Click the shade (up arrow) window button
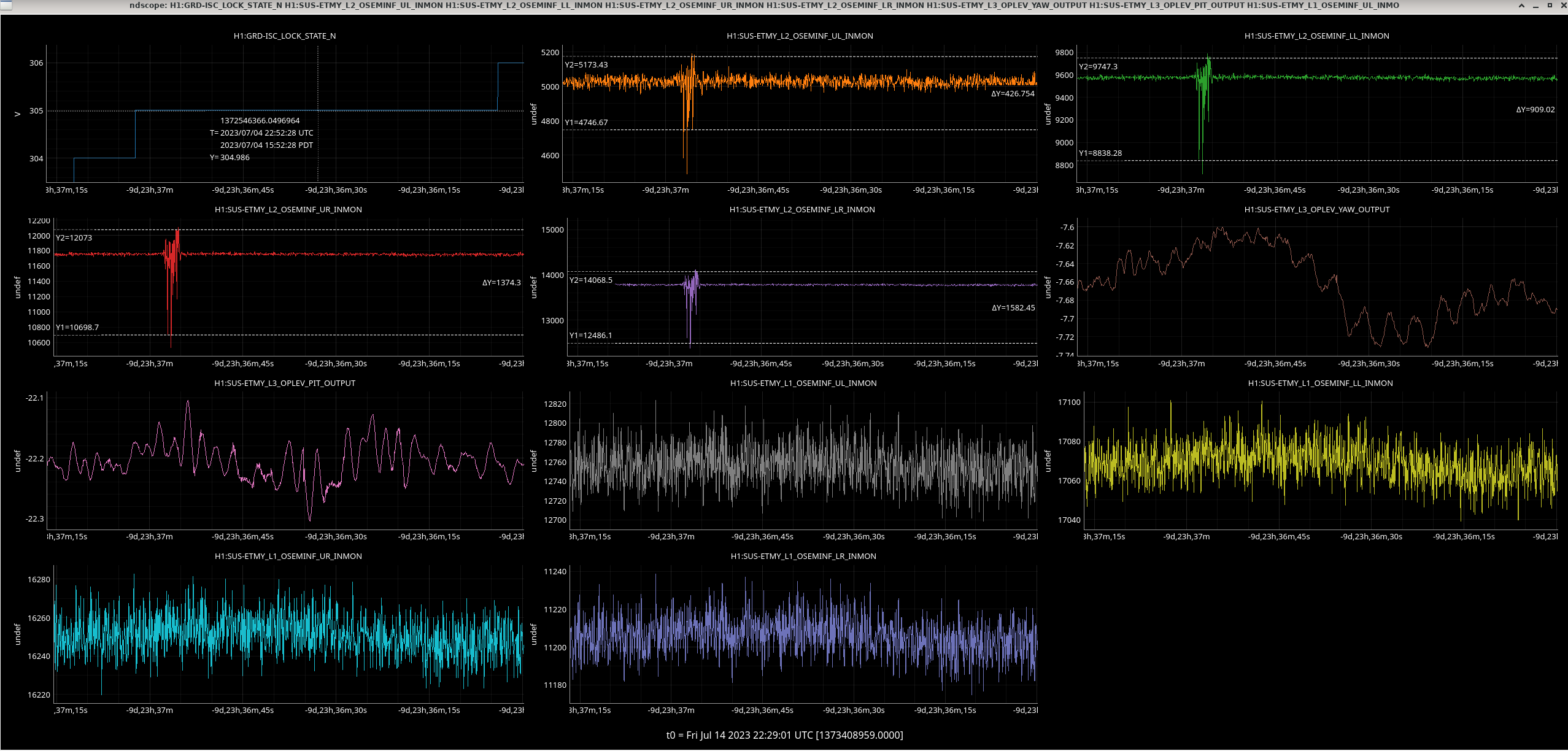The width and height of the screenshot is (1568, 751). [1521, 5]
